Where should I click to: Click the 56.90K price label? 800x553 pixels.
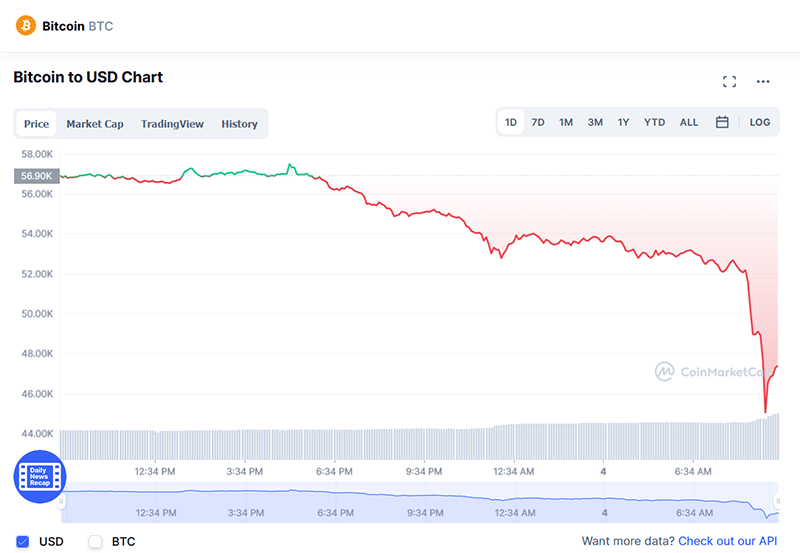click(37, 176)
